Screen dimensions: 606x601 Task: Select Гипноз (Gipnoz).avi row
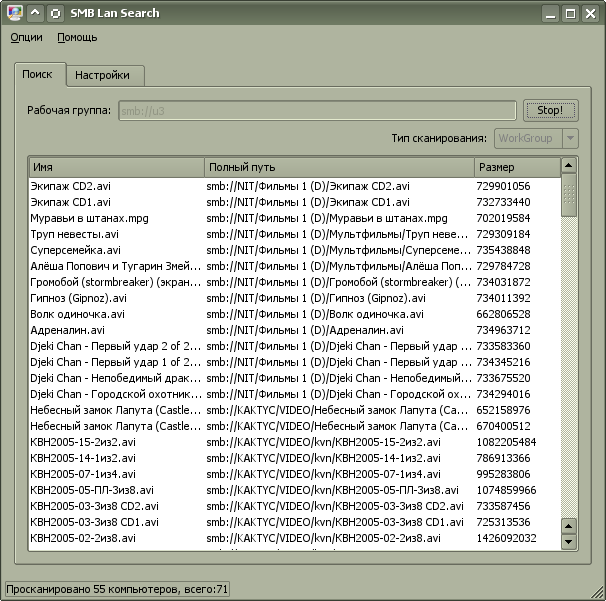(x=294, y=298)
